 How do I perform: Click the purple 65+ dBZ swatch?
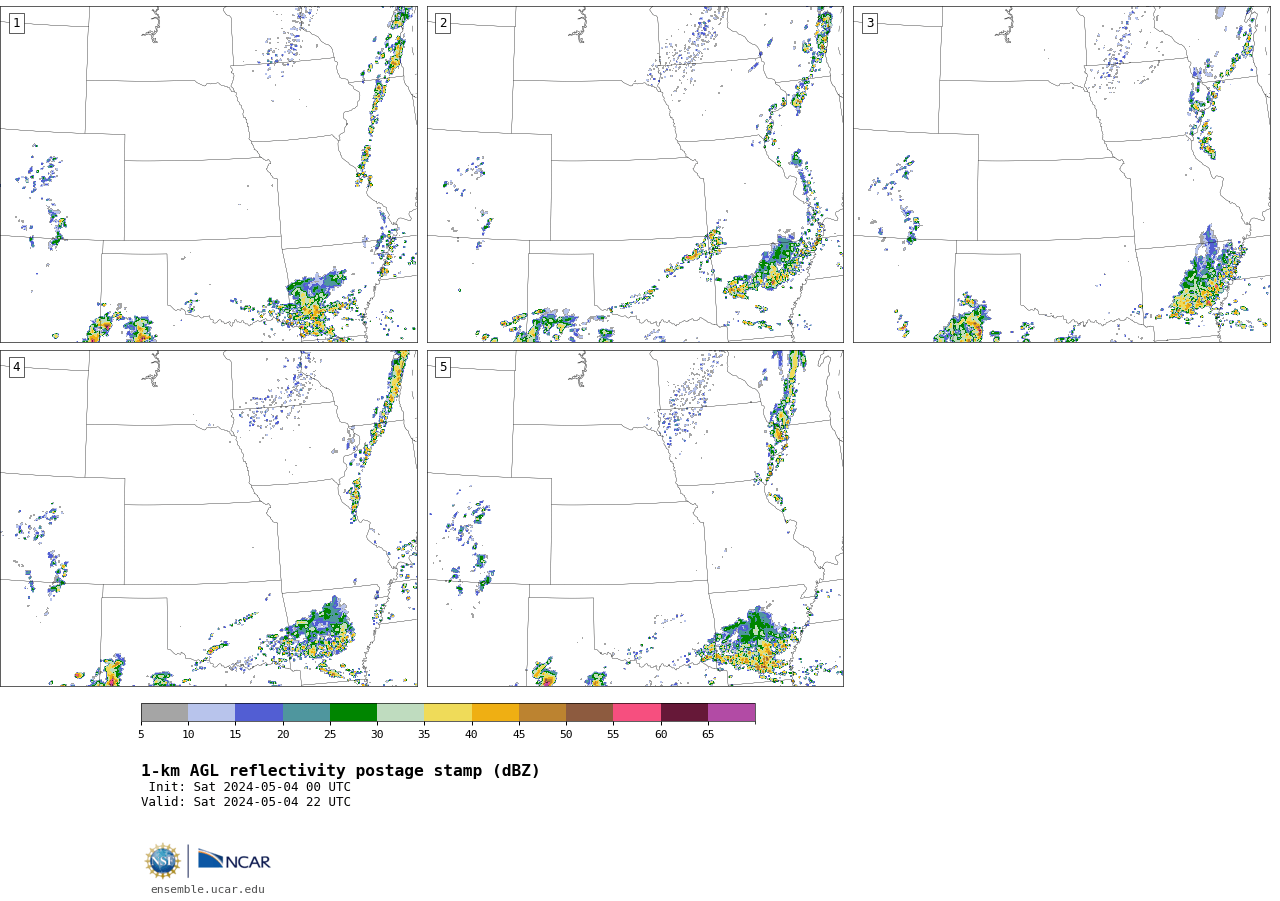coord(731,712)
